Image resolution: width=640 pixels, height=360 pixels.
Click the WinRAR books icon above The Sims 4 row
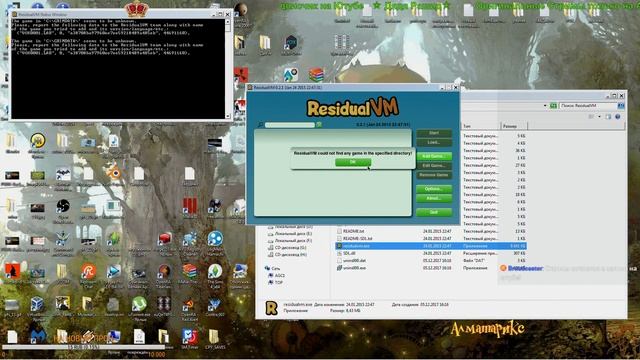click(189, 271)
